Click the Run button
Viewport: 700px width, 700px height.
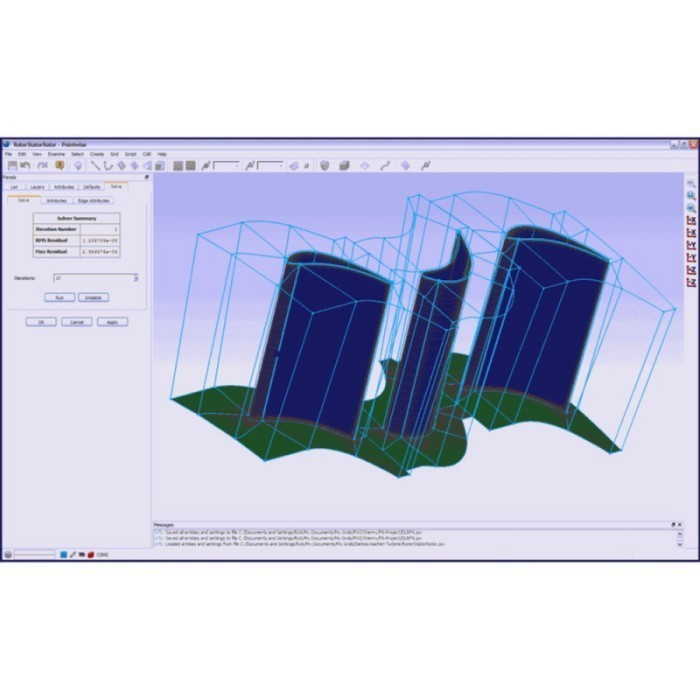pyautogui.click(x=59, y=297)
